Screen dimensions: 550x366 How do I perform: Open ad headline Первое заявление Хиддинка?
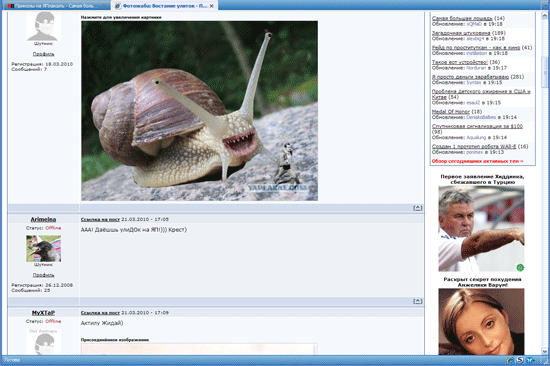pos(482,179)
